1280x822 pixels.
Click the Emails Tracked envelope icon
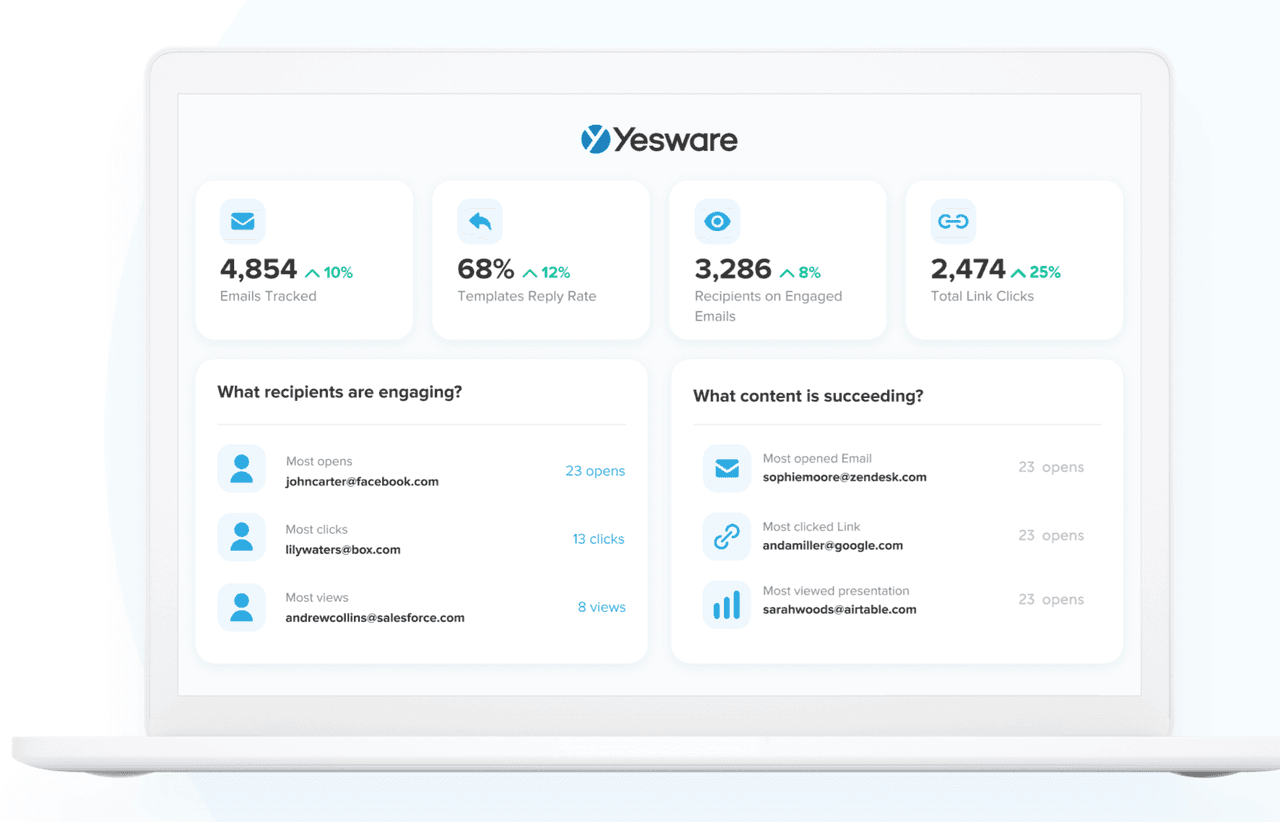pos(242,221)
